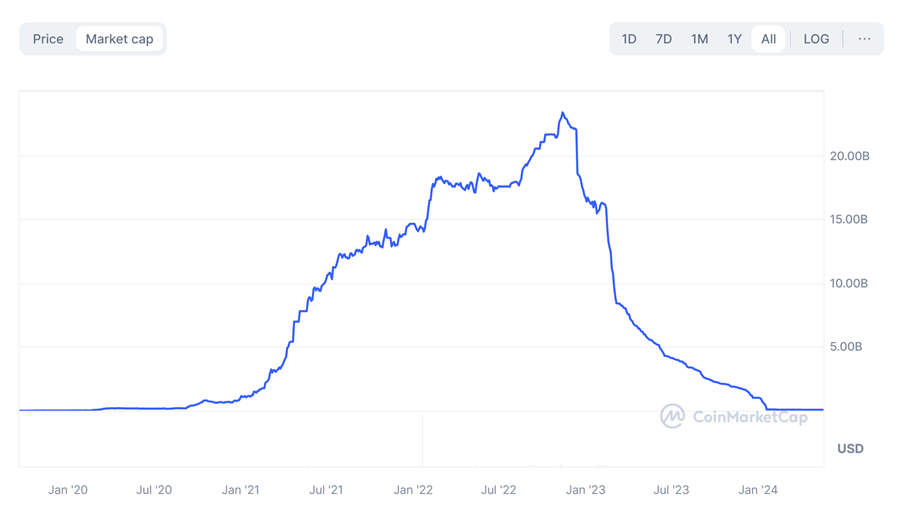Viewport: 900px width, 510px height.
Task: Switch to the Price tab
Action: [x=48, y=39]
